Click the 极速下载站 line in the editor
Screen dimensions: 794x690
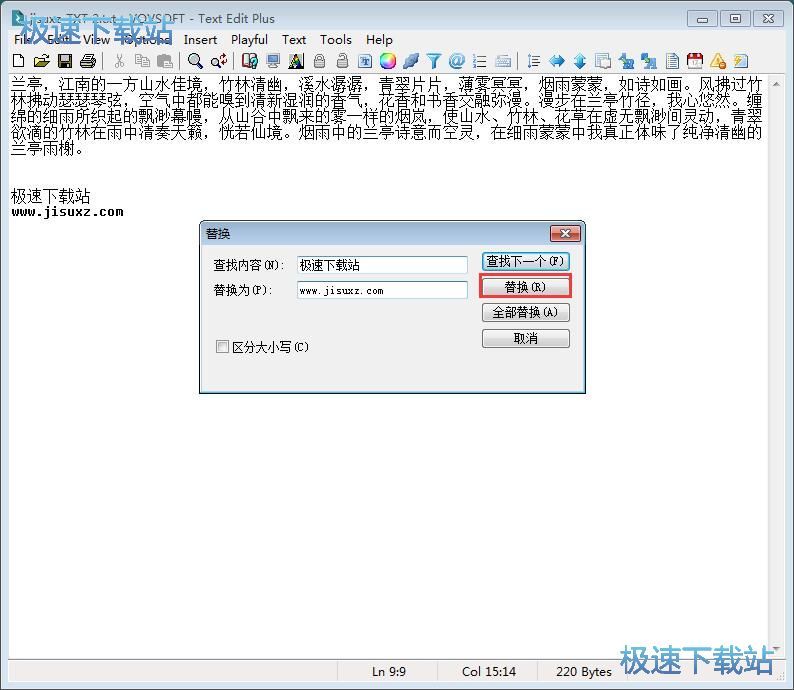click(x=51, y=195)
